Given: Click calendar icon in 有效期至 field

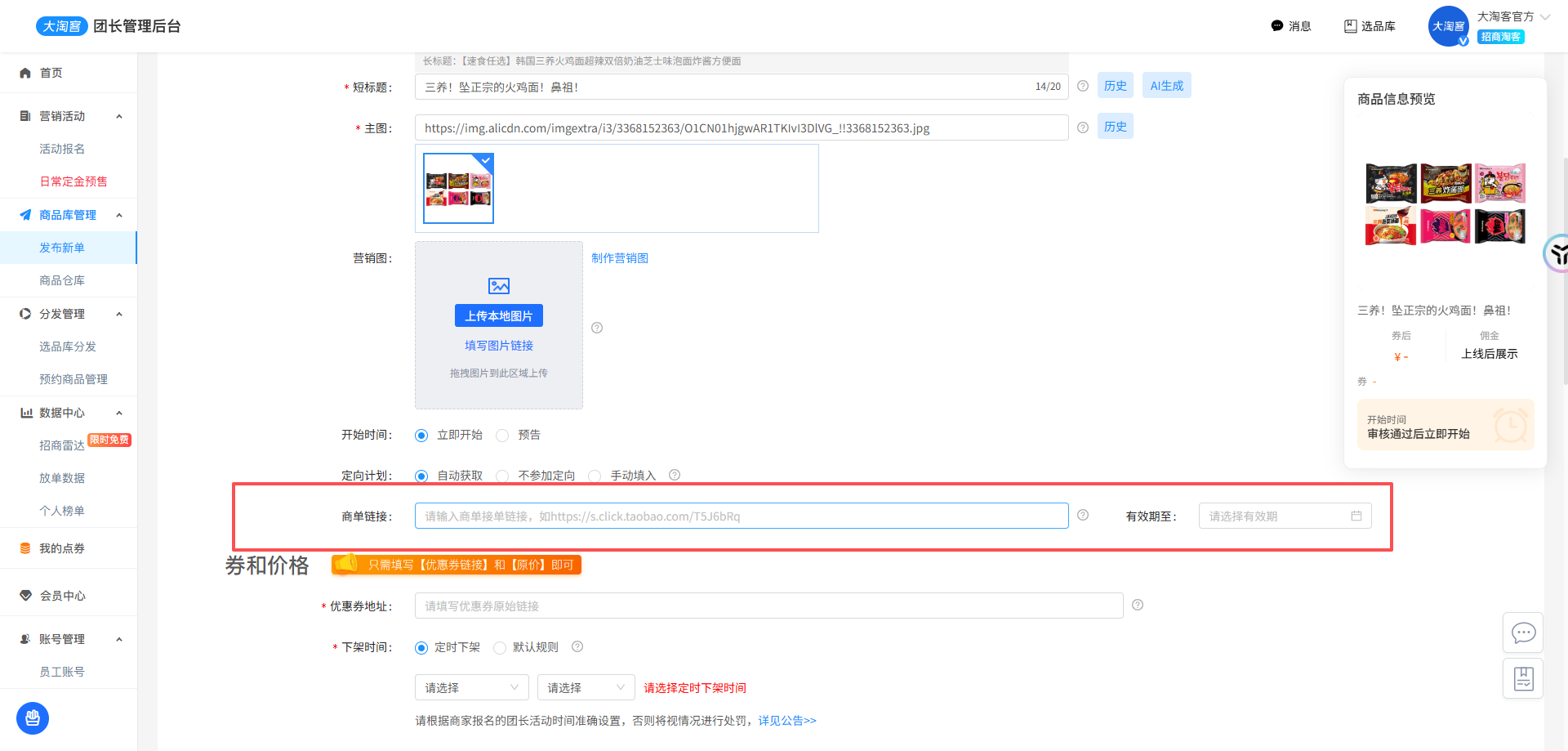Looking at the screenshot, I should point(1356,516).
